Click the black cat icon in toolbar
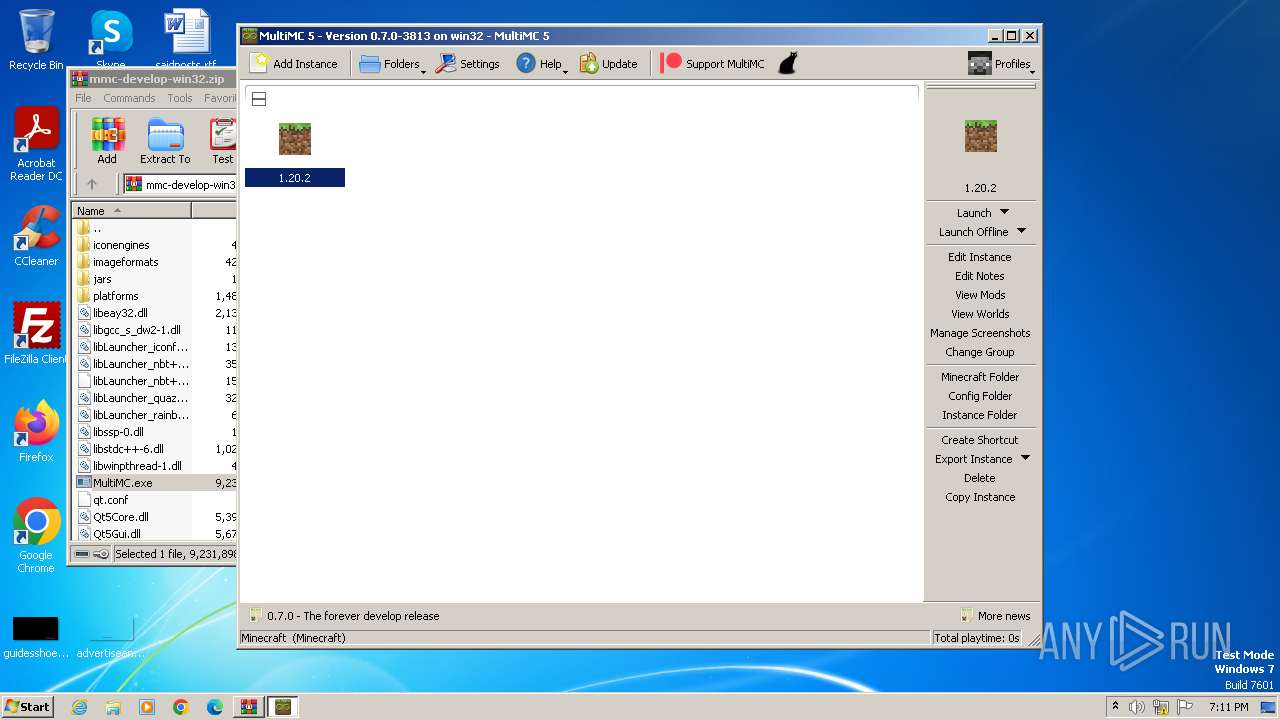 tap(788, 64)
